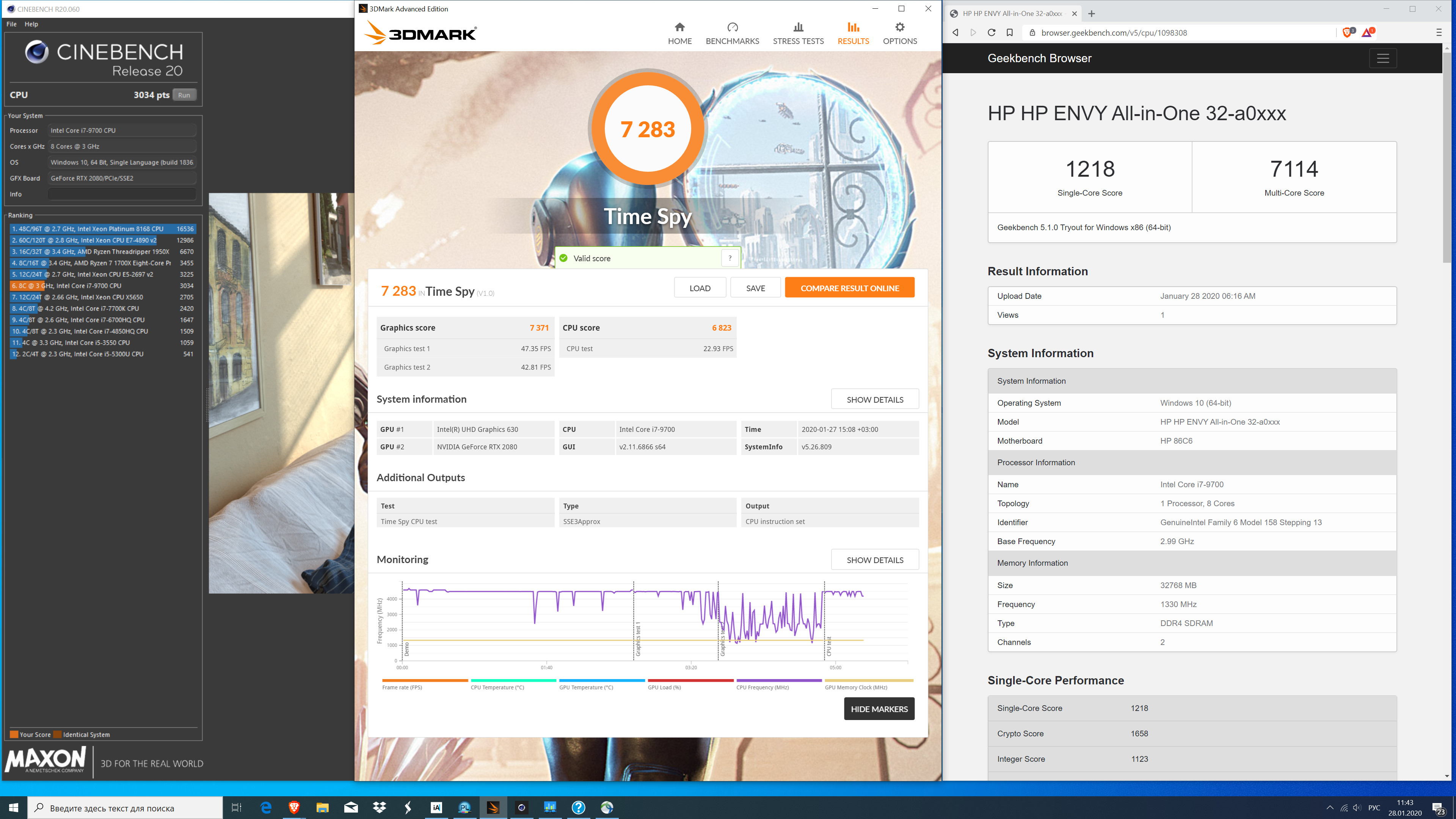Open Cinebench File menu

pyautogui.click(x=11, y=24)
